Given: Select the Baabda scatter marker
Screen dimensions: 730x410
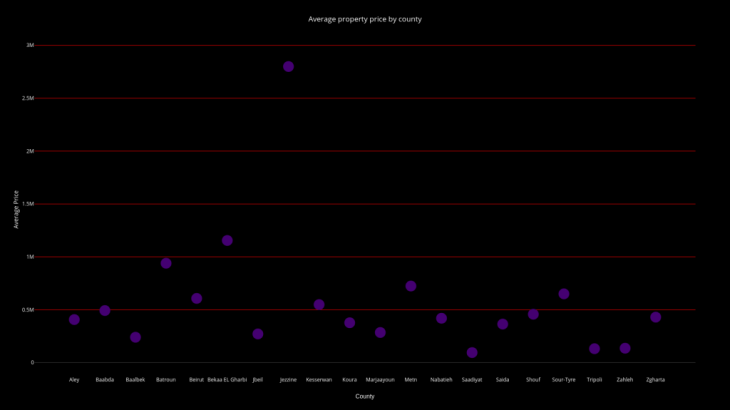Looking at the screenshot, I should pyautogui.click(x=105, y=310).
